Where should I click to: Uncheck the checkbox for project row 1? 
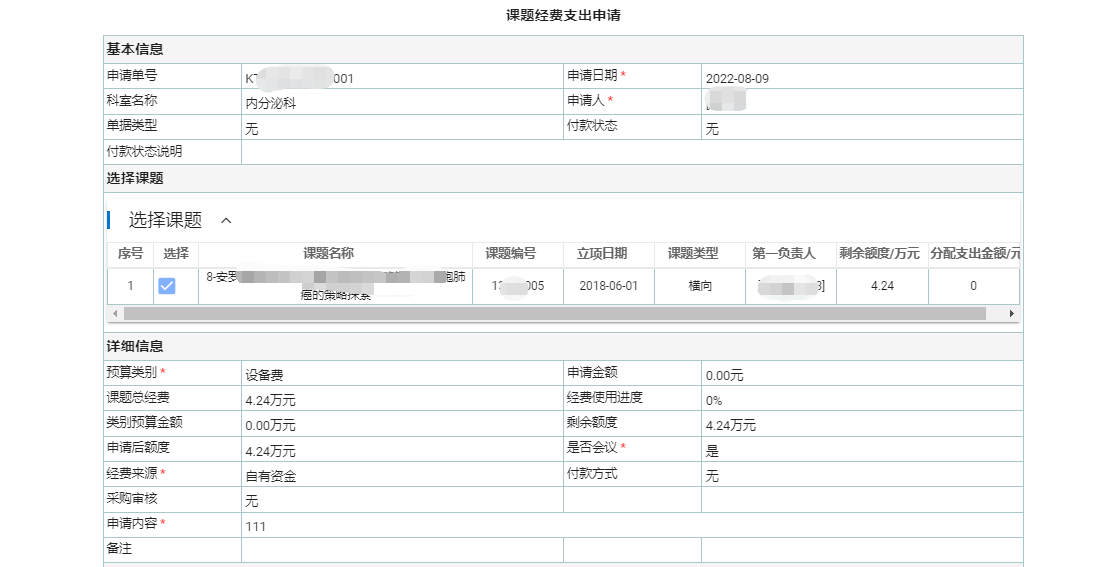(167, 286)
